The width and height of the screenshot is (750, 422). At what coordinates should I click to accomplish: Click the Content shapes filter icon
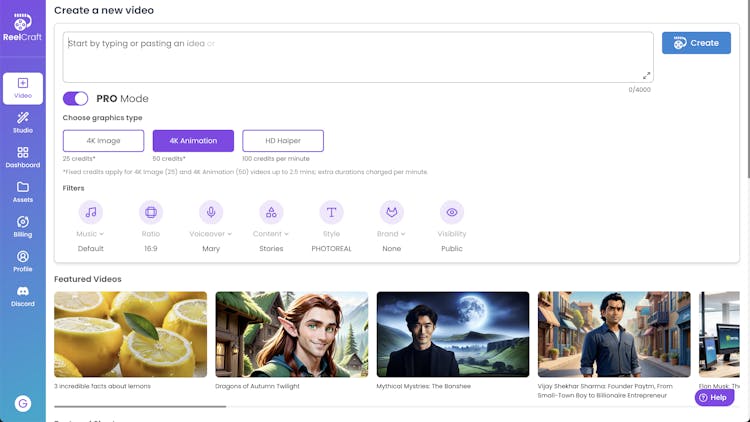coord(271,212)
